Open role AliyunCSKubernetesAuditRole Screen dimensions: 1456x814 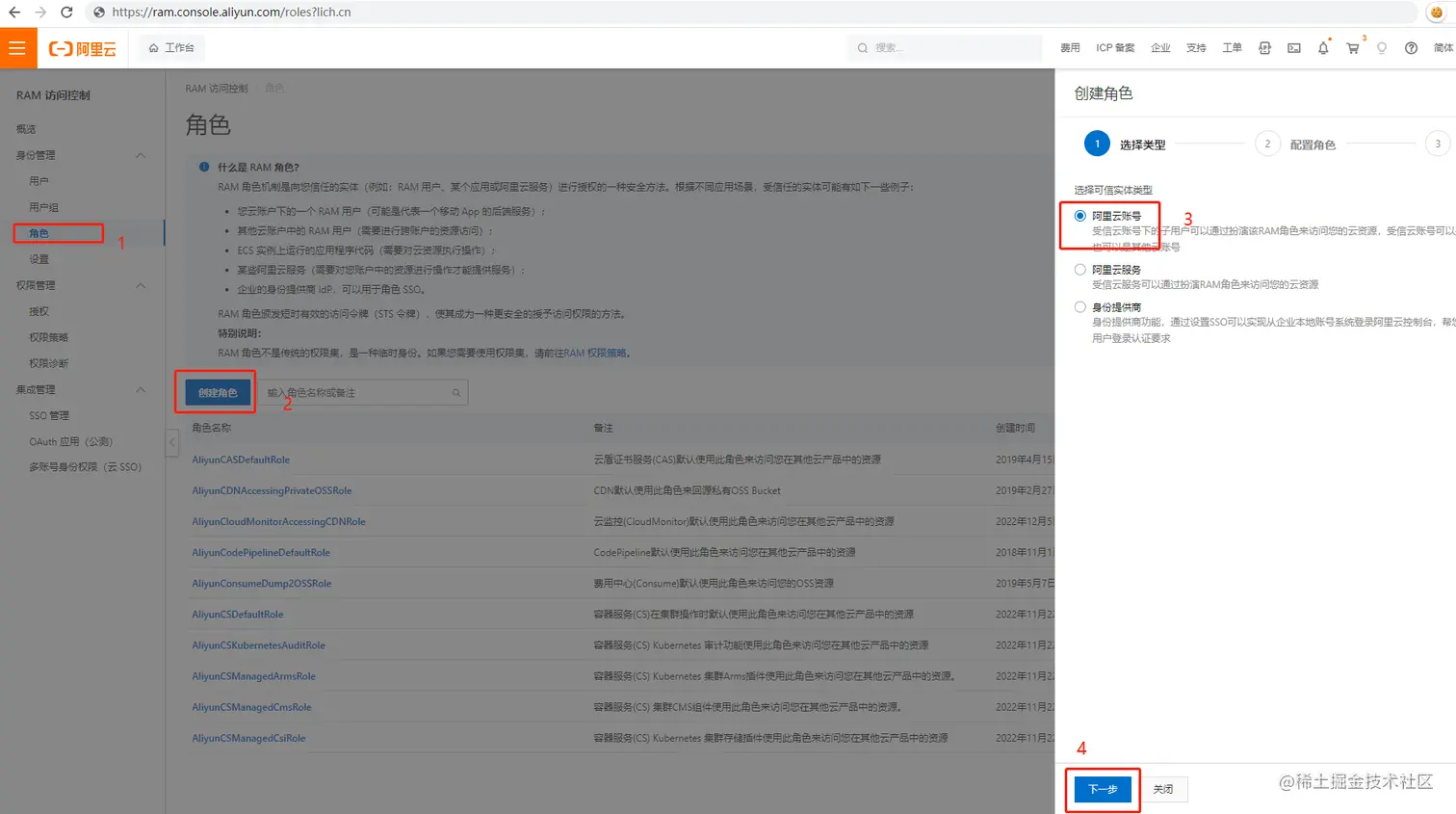coord(258,645)
